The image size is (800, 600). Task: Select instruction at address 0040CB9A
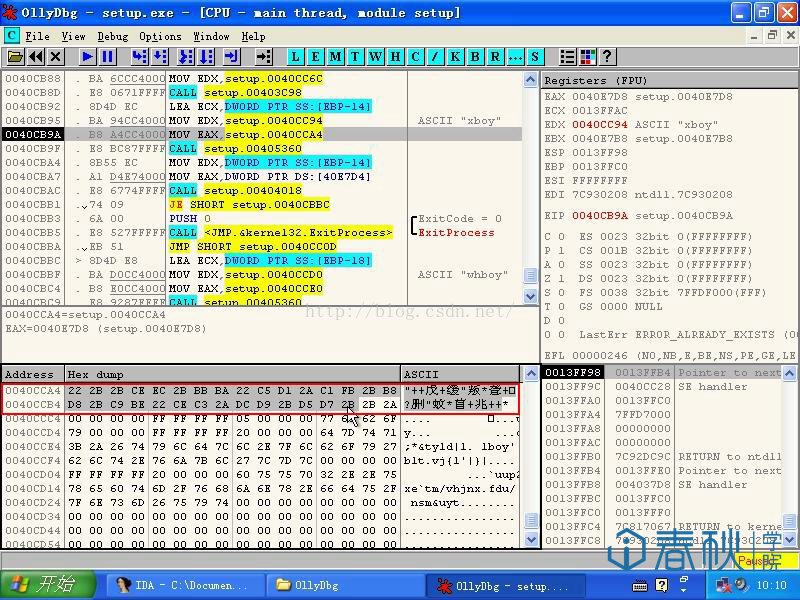point(263,135)
